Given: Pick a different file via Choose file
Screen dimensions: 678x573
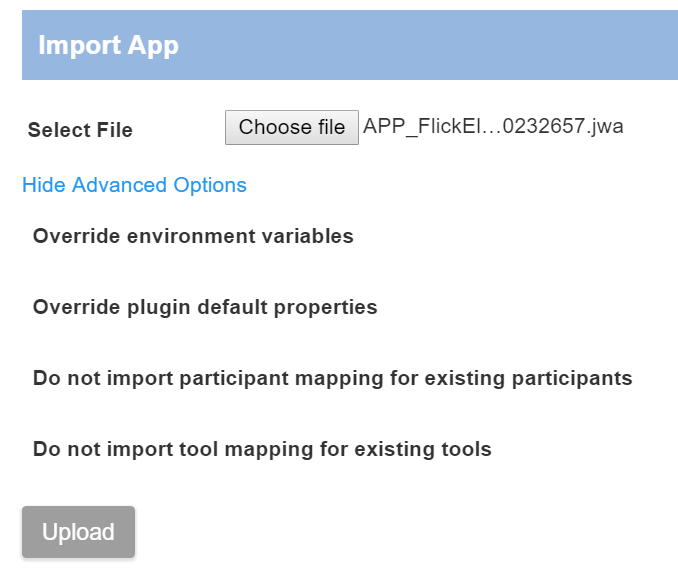Looking at the screenshot, I should (x=291, y=127).
